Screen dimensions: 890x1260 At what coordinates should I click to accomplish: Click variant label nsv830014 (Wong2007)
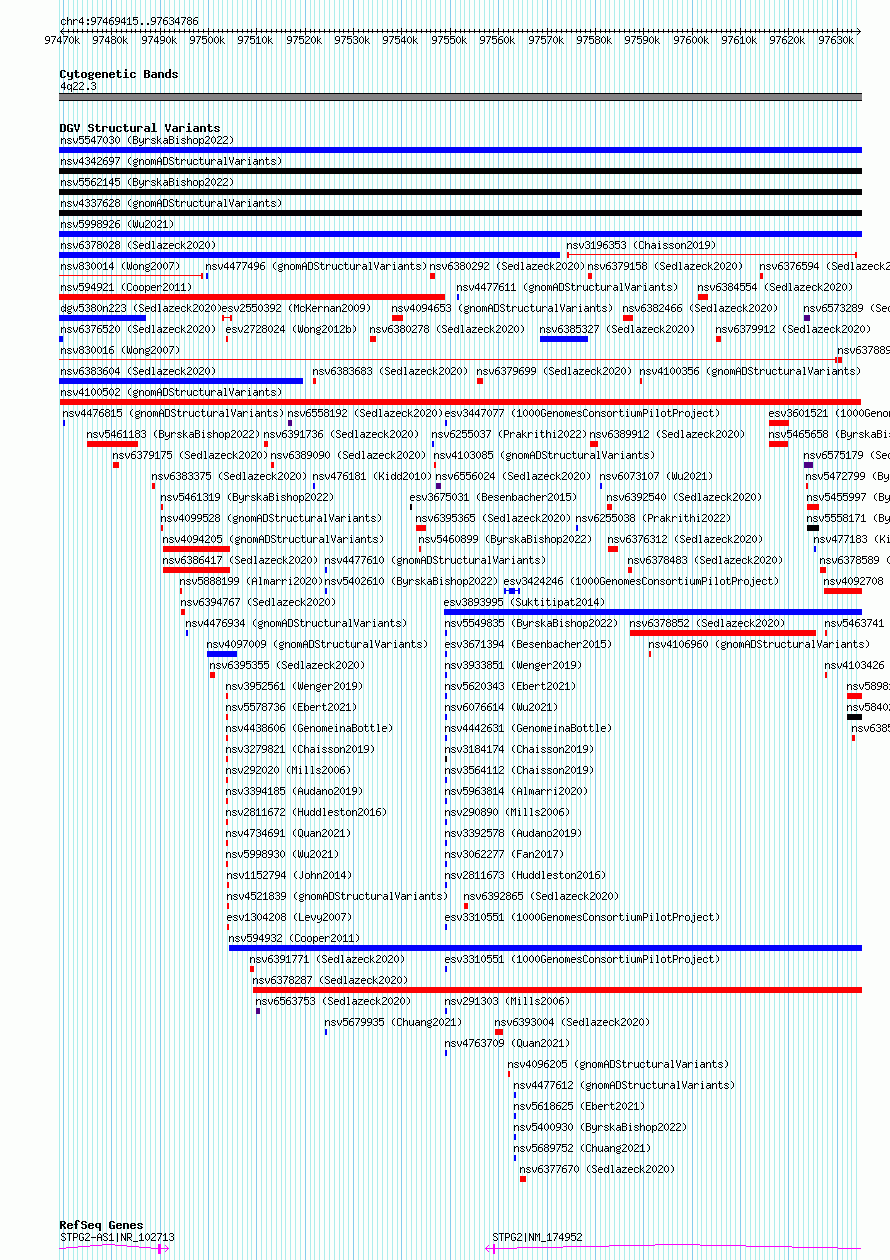pos(119,266)
